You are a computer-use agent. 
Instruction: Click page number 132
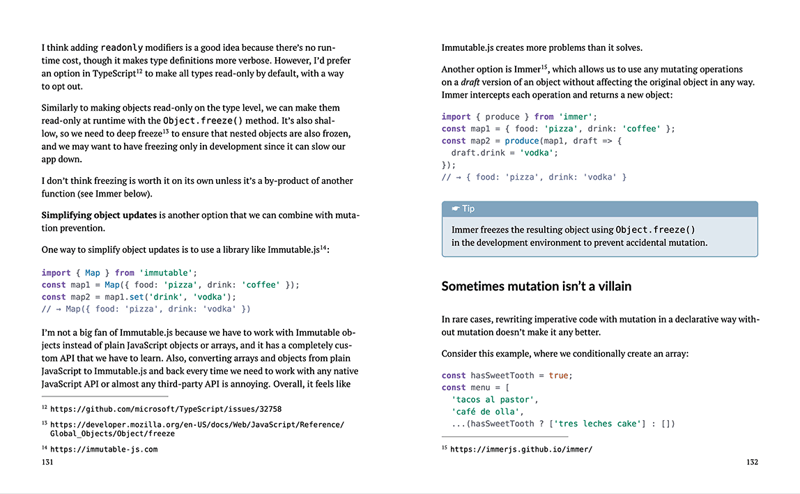pyautogui.click(x=752, y=462)
